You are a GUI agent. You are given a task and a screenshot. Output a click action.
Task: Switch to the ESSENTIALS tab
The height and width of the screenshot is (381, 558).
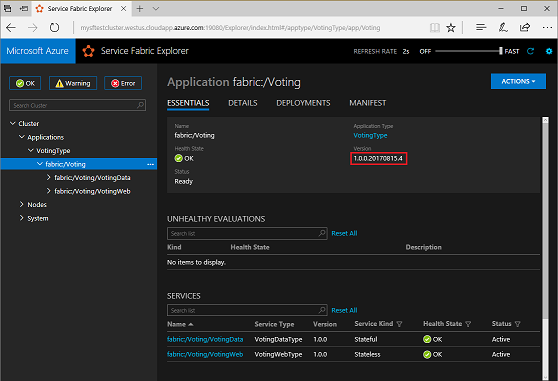click(188, 103)
